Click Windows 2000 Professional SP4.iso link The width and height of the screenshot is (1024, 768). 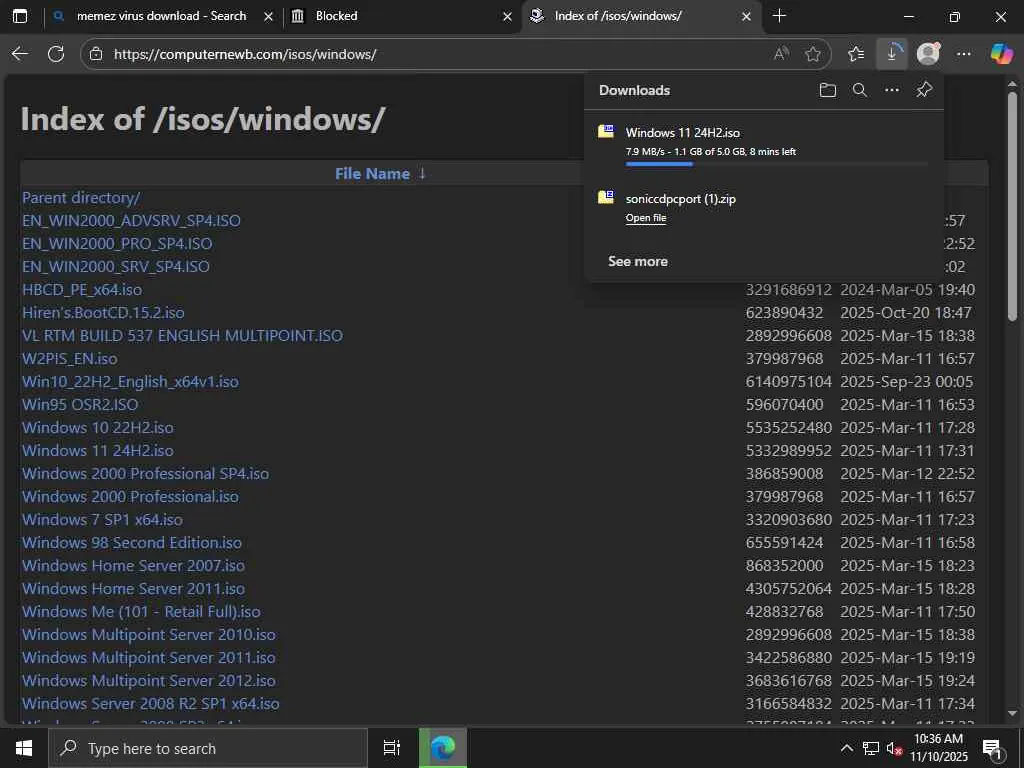point(146,473)
